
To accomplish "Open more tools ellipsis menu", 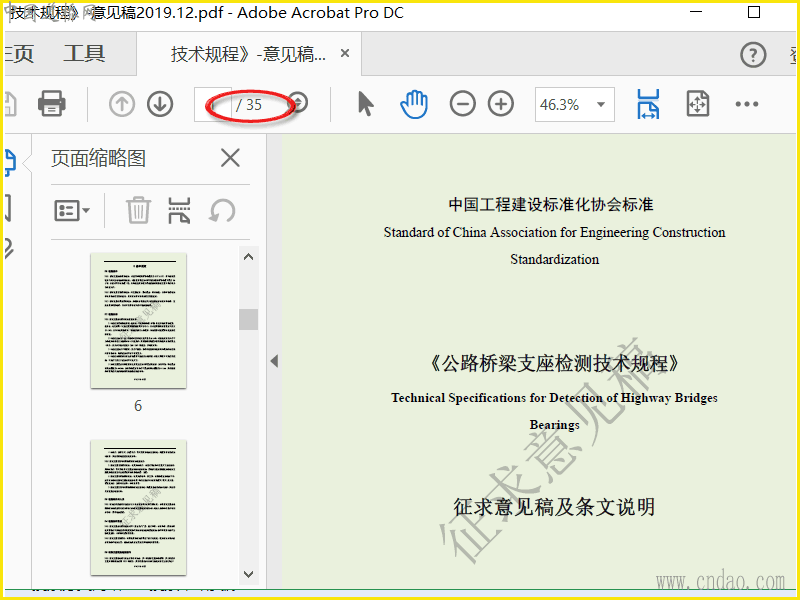I will [x=746, y=104].
